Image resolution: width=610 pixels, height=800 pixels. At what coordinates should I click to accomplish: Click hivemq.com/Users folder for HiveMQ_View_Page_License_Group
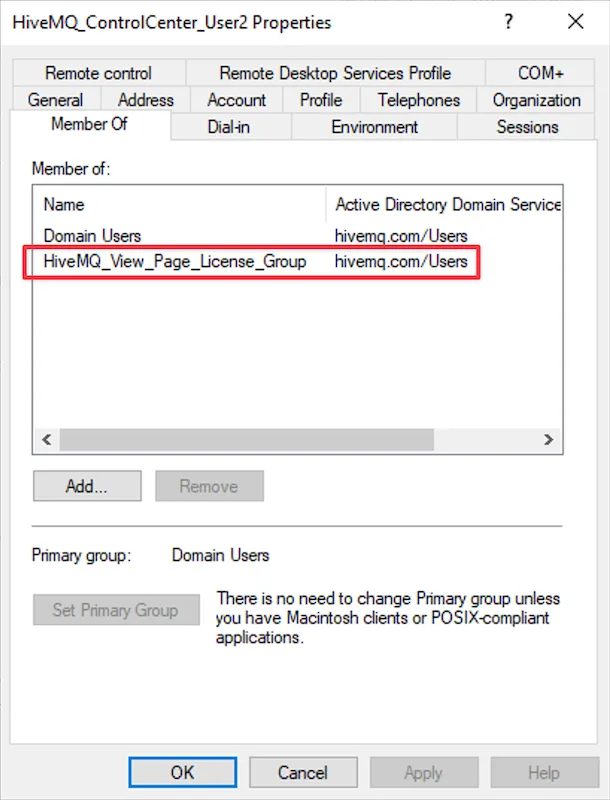(401, 261)
